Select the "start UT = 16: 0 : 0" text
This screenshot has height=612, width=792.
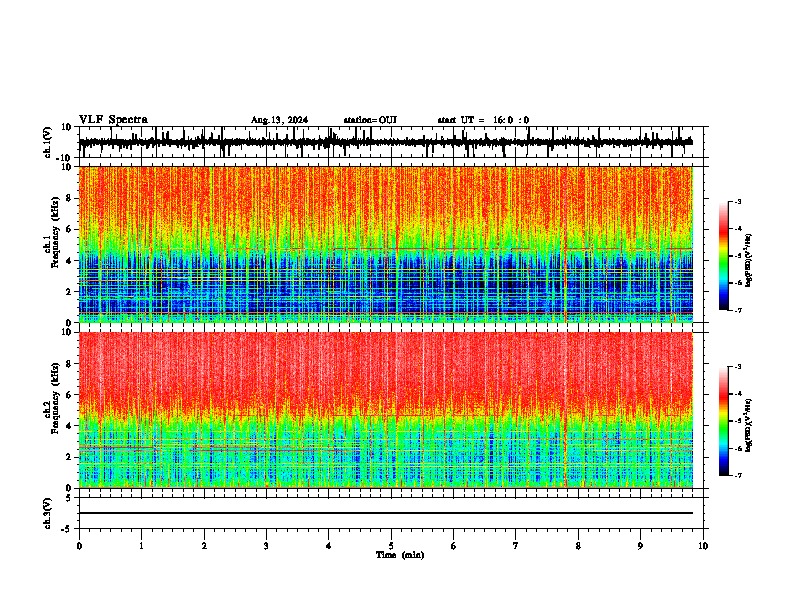[483, 120]
